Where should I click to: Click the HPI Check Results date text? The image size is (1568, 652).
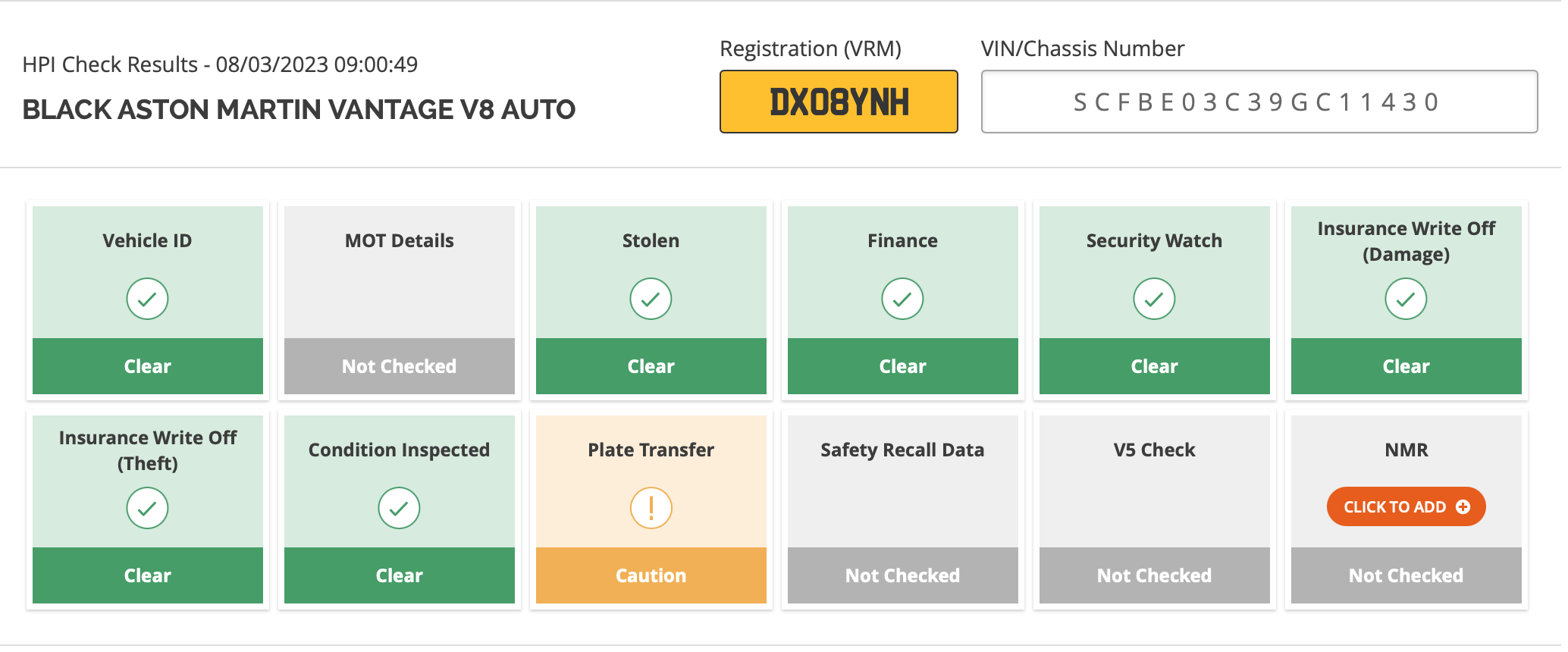pos(220,64)
